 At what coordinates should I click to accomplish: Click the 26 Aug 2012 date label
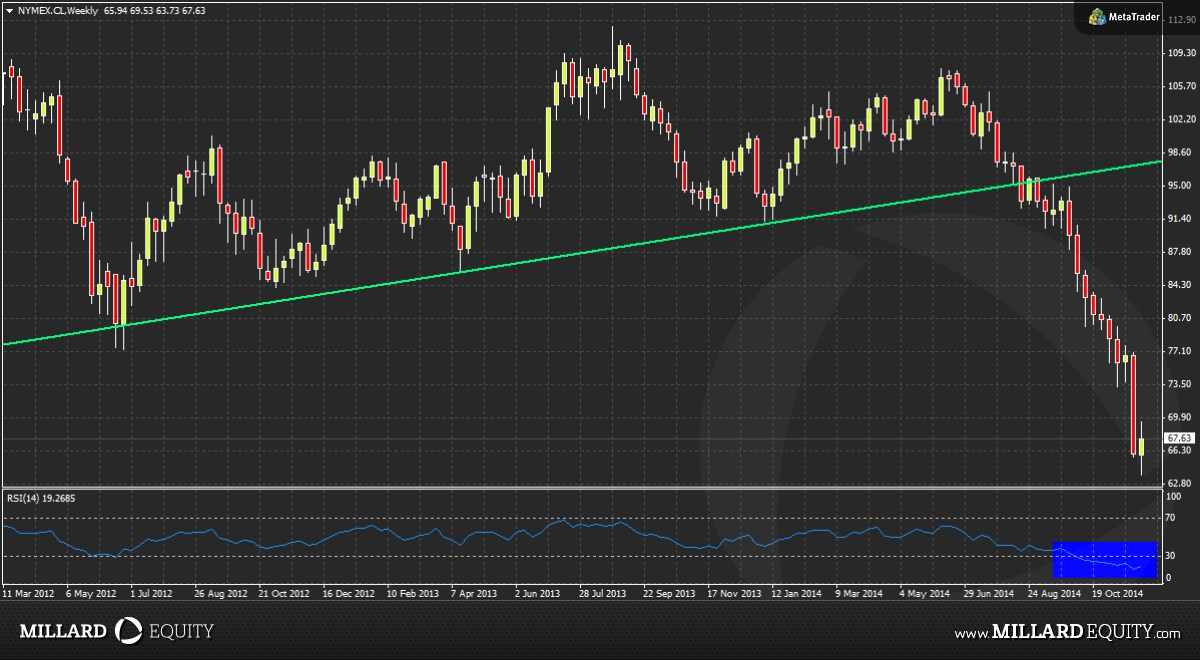point(220,593)
